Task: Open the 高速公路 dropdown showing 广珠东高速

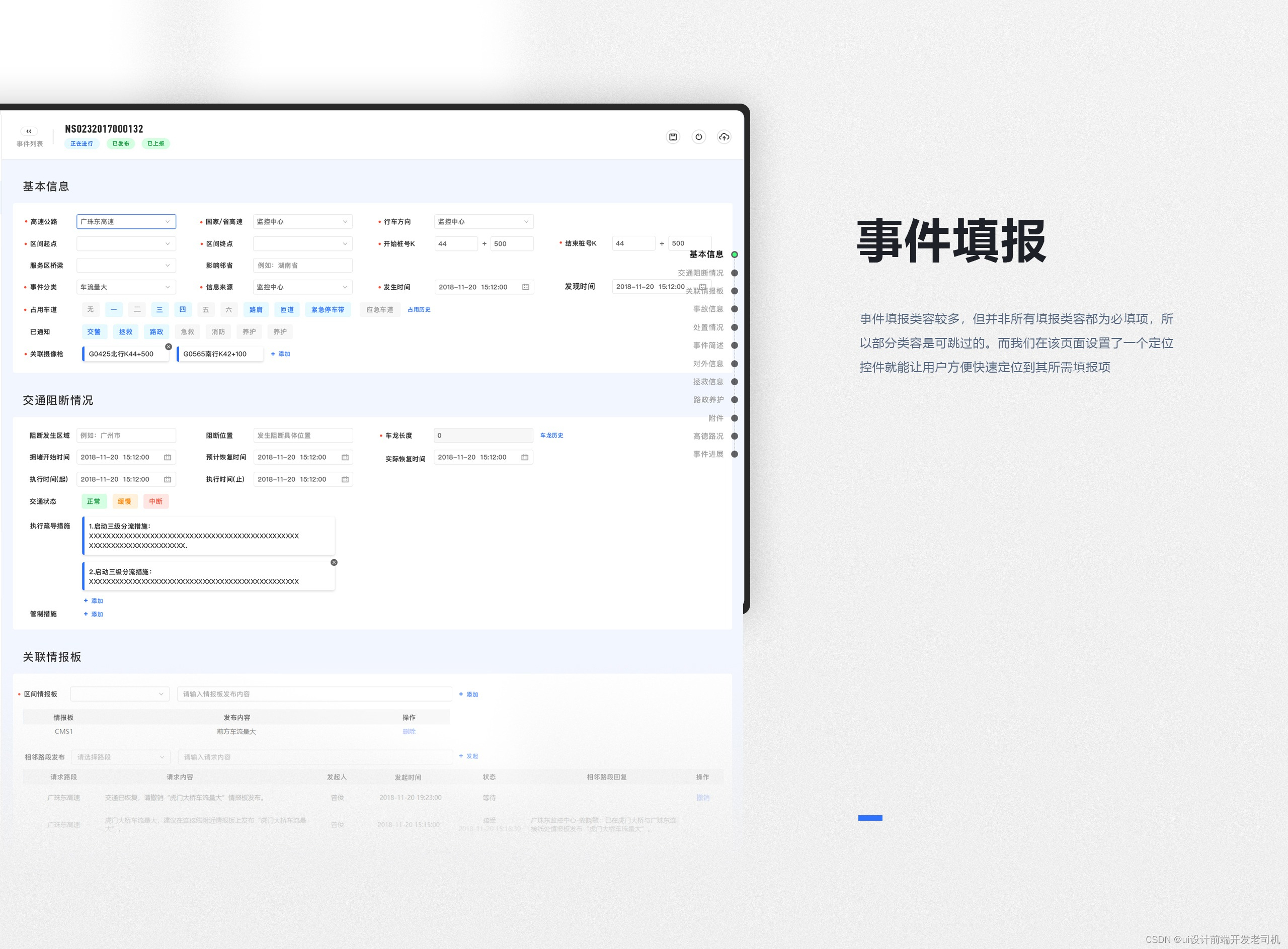Action: pyautogui.click(x=126, y=222)
